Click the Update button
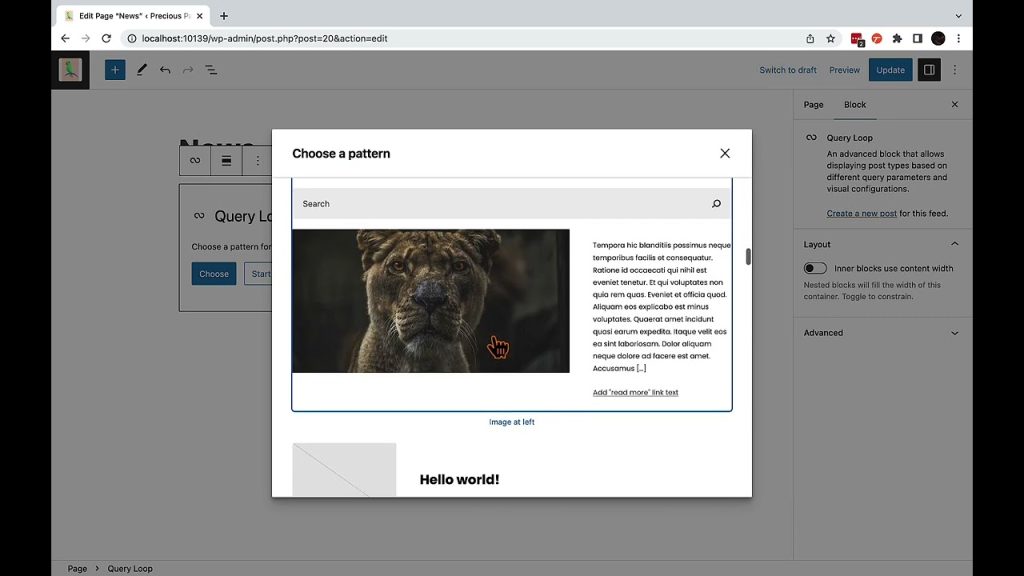Screen dimensions: 1024x576 (x=890, y=70)
